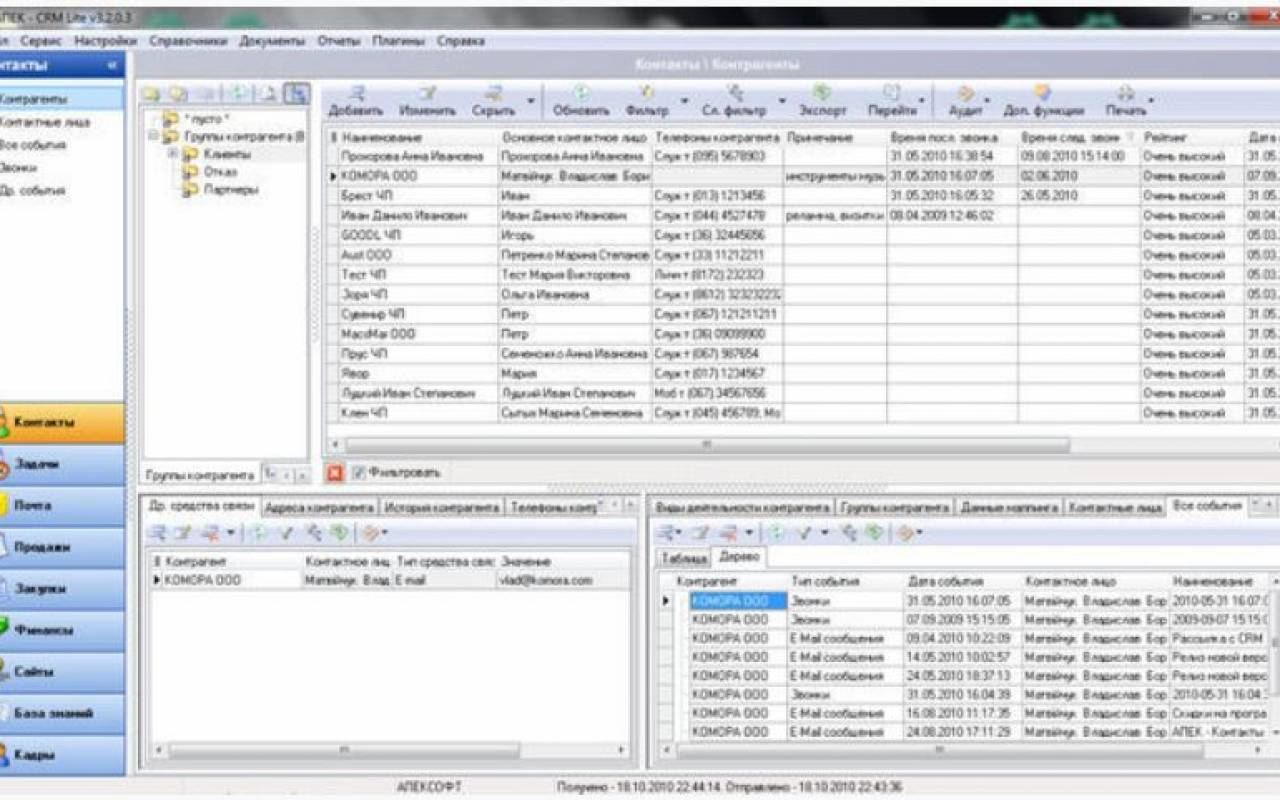Toggle the Фильтровать checkbox
The image size is (1280, 800).
pos(359,473)
